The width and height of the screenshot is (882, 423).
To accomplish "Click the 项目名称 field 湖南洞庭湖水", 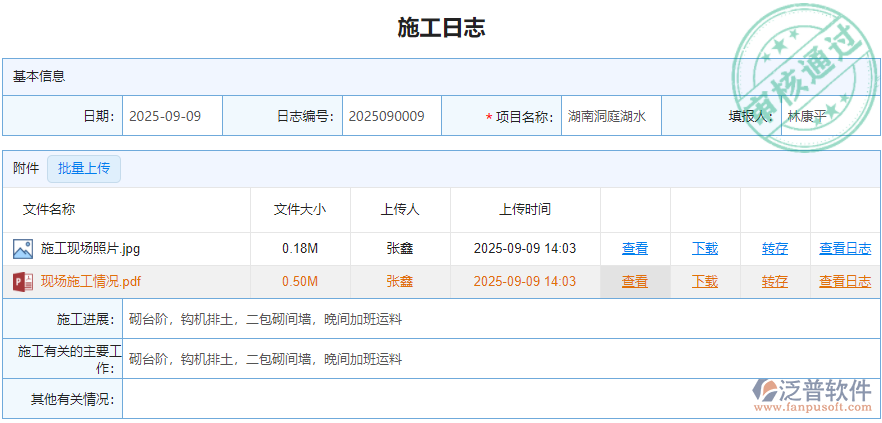I will pos(611,116).
